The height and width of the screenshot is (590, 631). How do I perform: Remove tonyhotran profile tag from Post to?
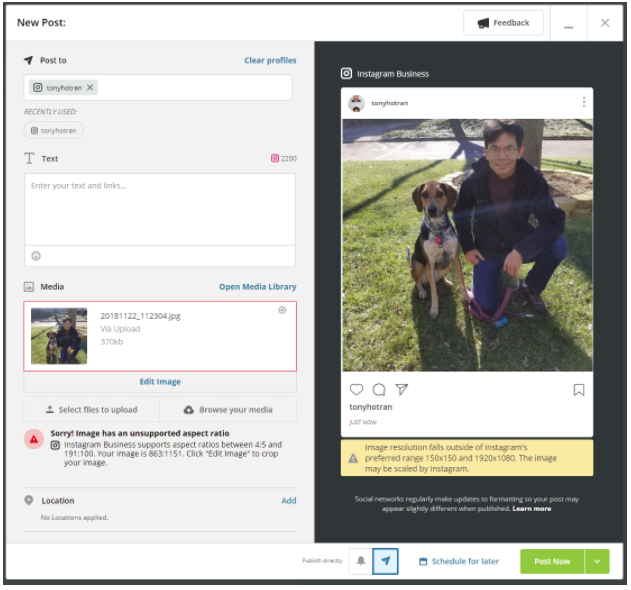tap(90, 88)
